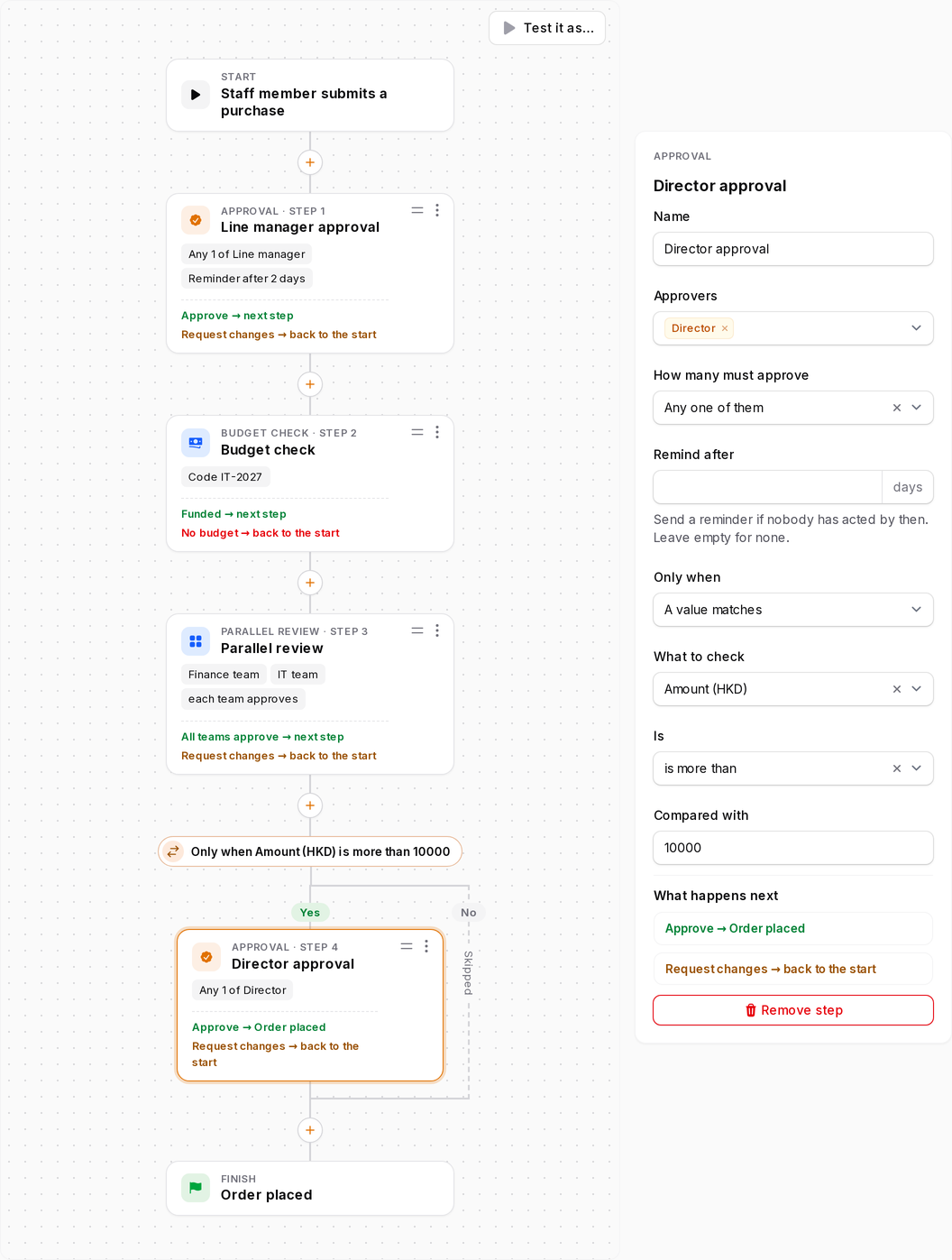Click 'Approve → Order placed' outcome in panel
952x1260 pixels.
(793, 928)
